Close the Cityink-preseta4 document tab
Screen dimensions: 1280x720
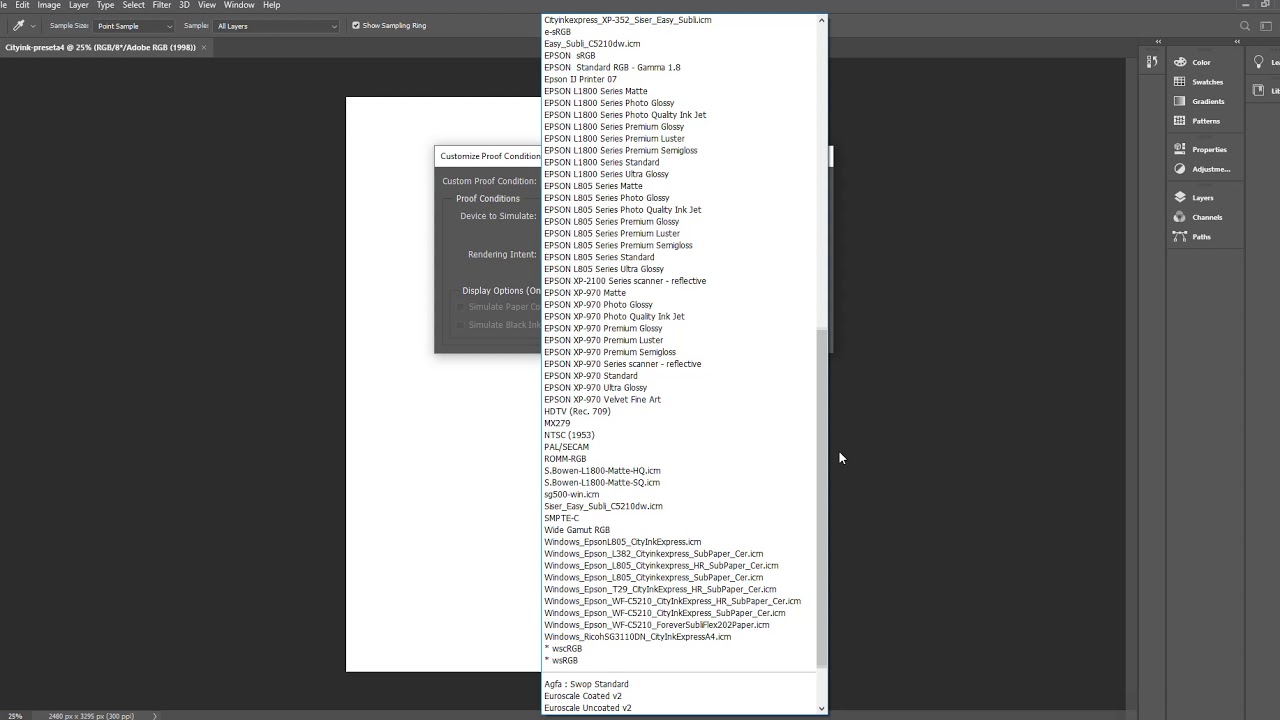pyautogui.click(x=204, y=47)
